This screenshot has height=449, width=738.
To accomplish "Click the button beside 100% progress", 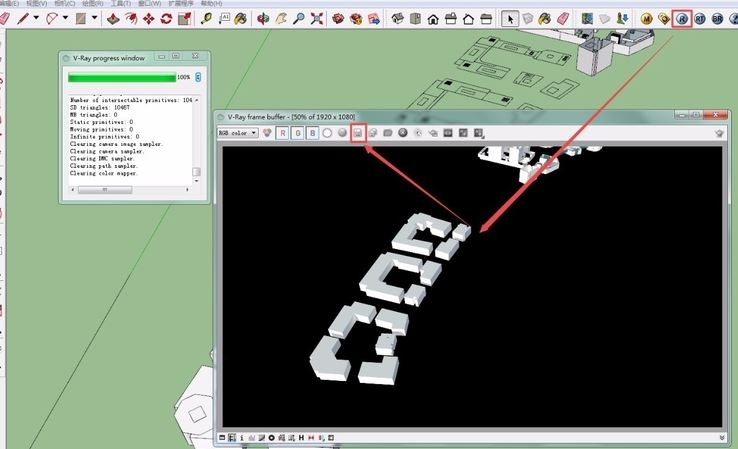I will click(198, 77).
